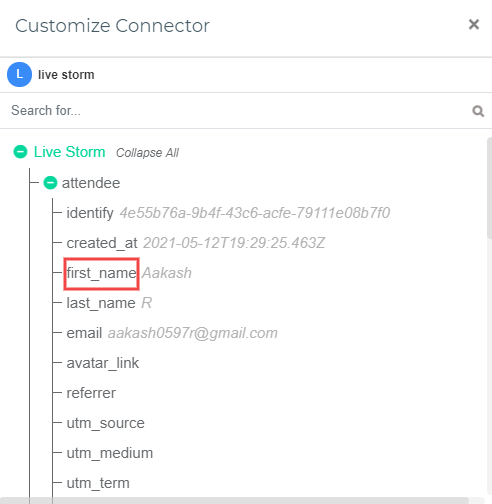Select the utm_medium field
The height and width of the screenshot is (504, 492).
point(110,453)
